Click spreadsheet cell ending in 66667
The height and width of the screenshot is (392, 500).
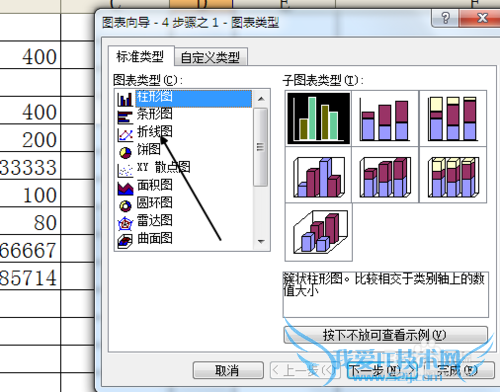click(x=30, y=249)
